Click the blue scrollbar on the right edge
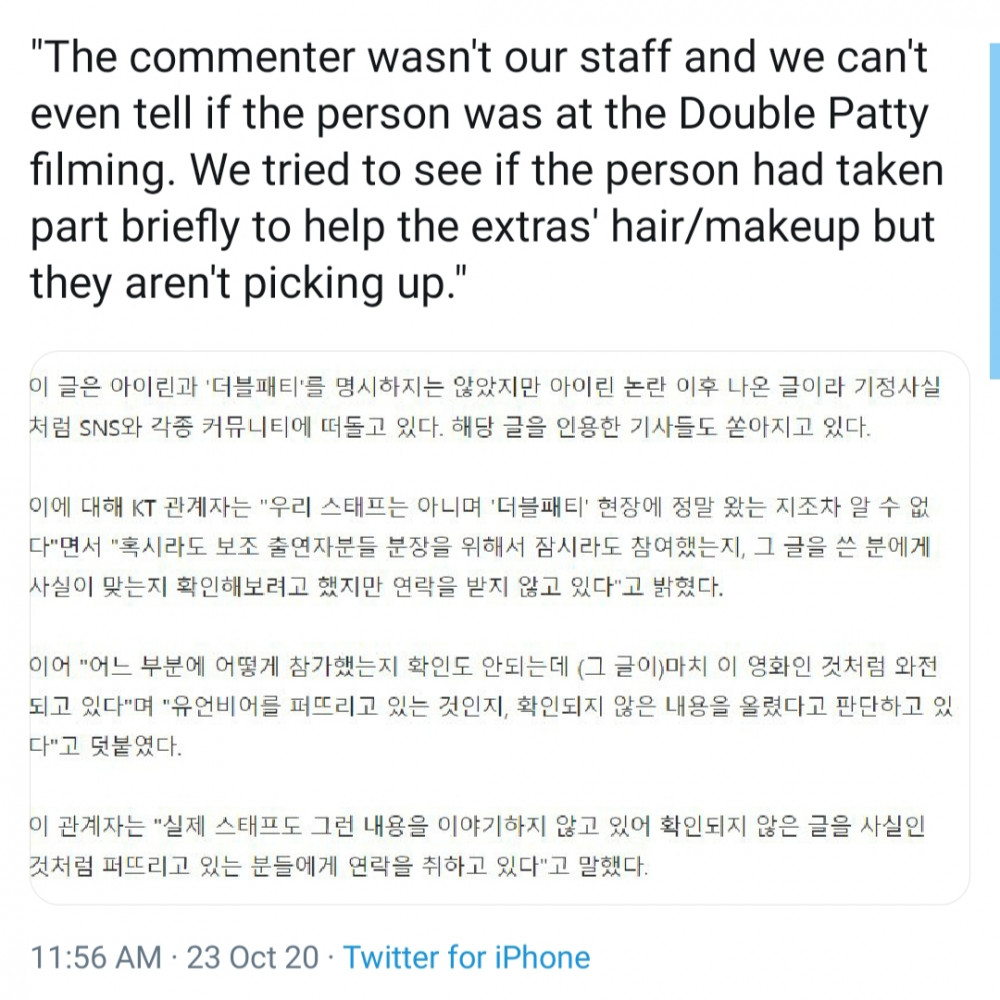This screenshot has height=1000, width=1000. click(x=995, y=212)
